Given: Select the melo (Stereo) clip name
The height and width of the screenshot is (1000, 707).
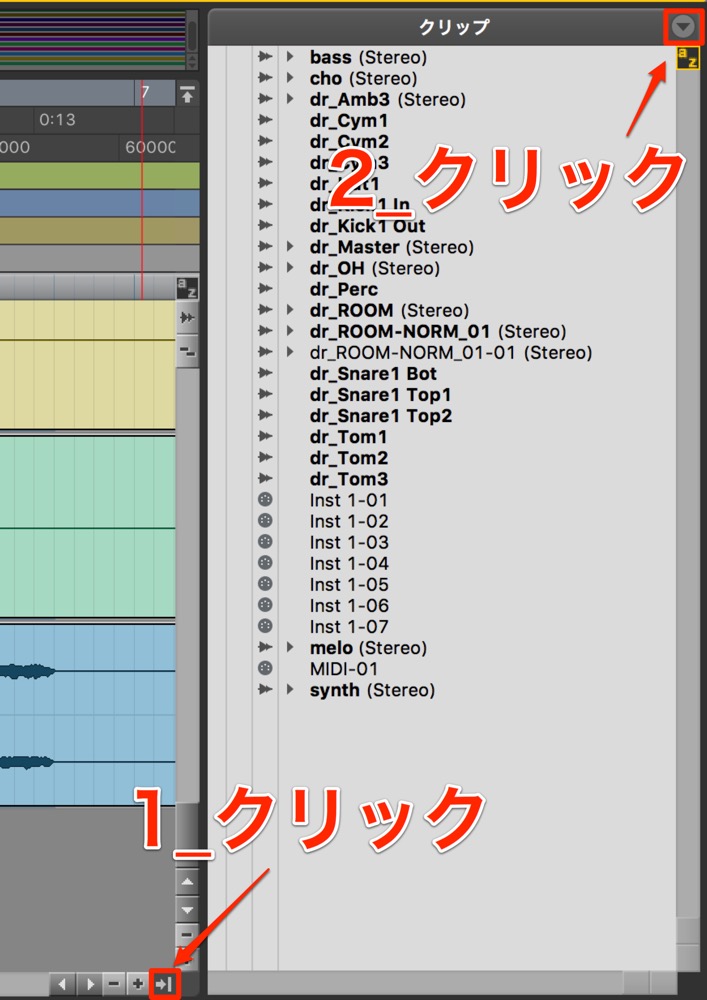Looking at the screenshot, I should point(368,647).
